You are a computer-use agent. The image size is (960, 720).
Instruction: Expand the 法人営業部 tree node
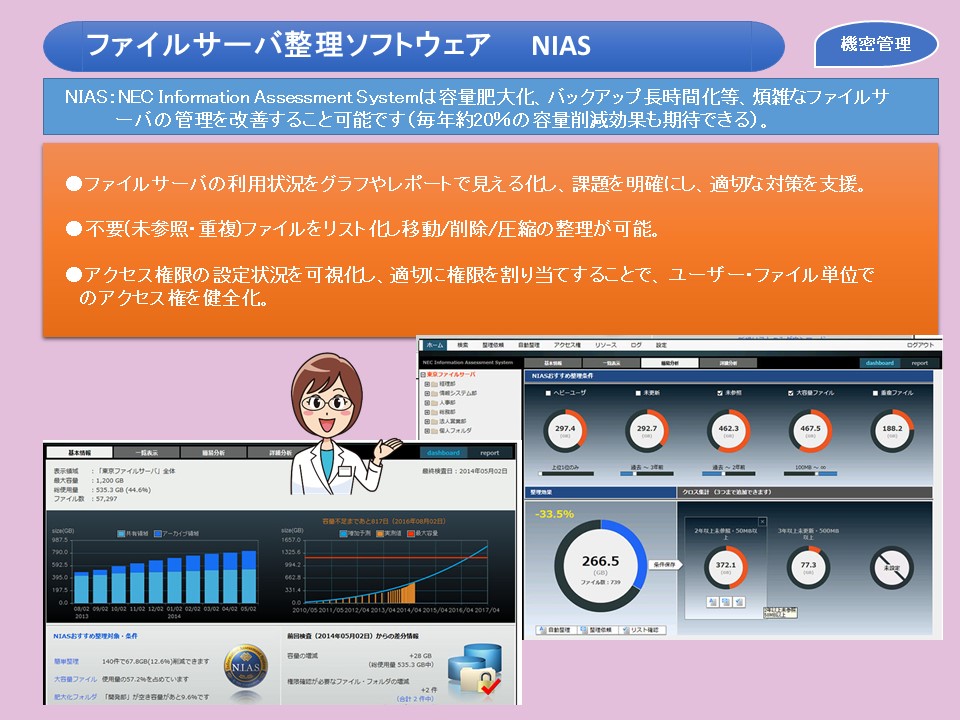coord(427,421)
